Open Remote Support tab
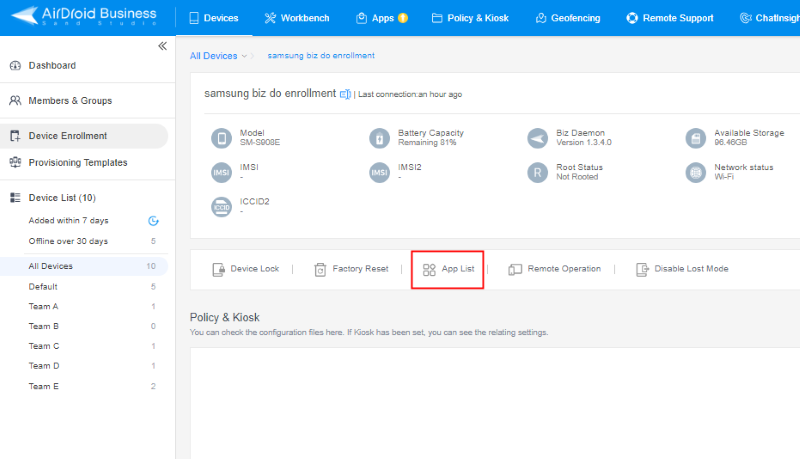 [669, 18]
